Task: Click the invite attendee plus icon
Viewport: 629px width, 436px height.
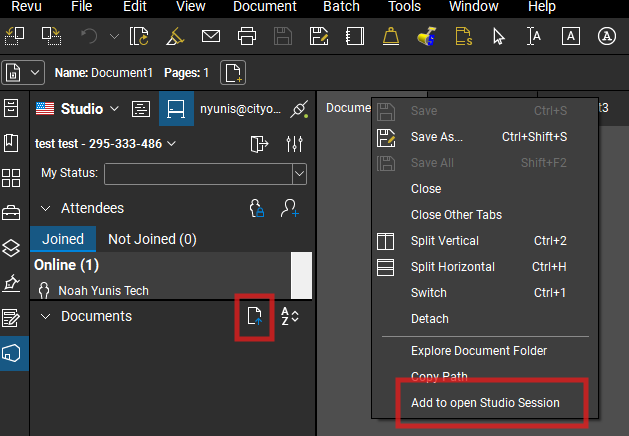Action: [x=290, y=208]
